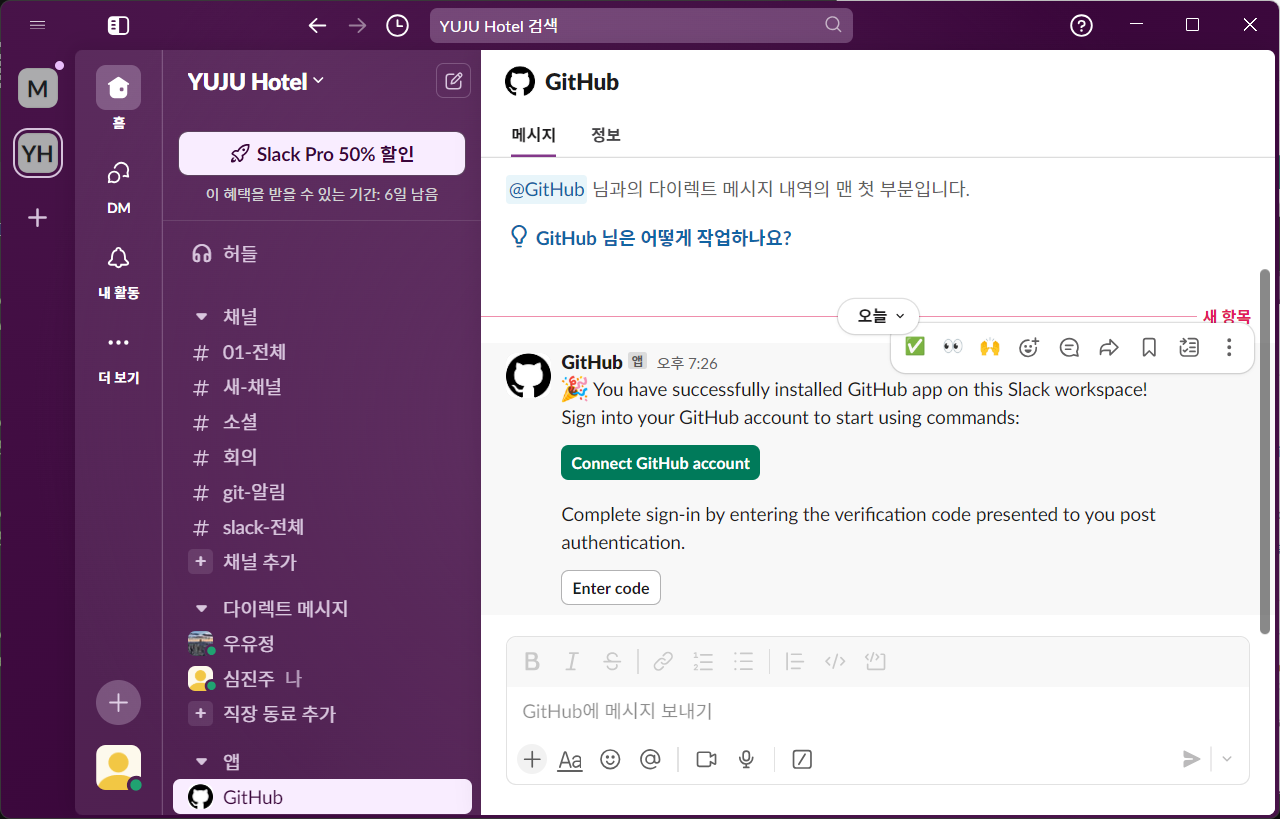Image resolution: width=1280 pixels, height=819 pixels.
Task: Open the 새-채널 channel
Action: pos(322,387)
